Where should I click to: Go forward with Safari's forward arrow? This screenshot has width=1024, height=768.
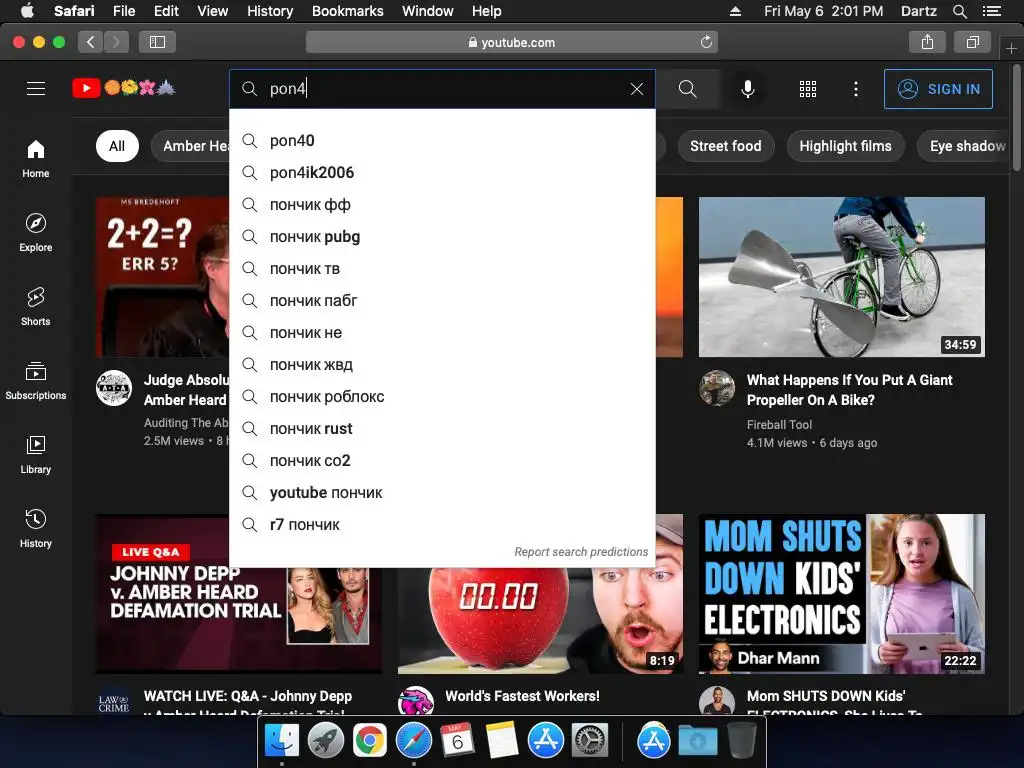point(116,42)
